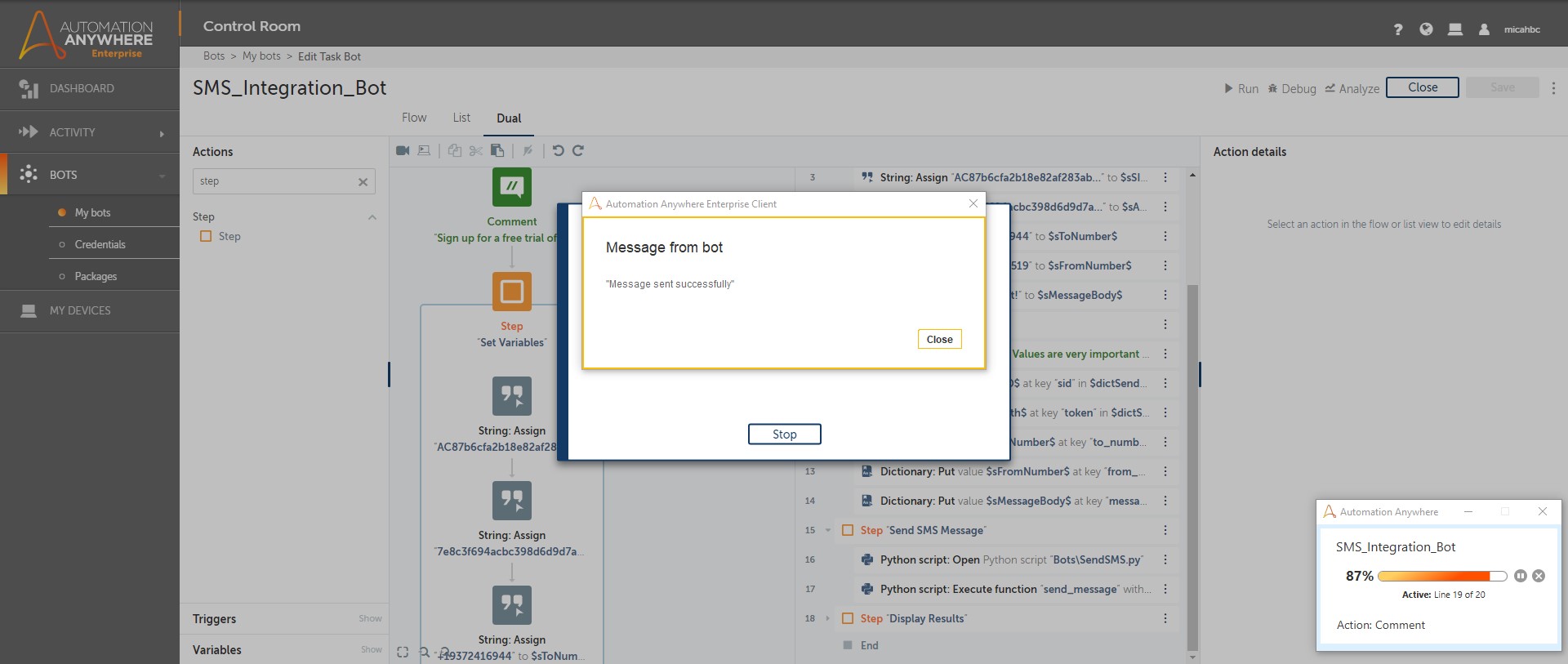Undo the last edit in the toolbar
1568x664 pixels.
(x=559, y=150)
